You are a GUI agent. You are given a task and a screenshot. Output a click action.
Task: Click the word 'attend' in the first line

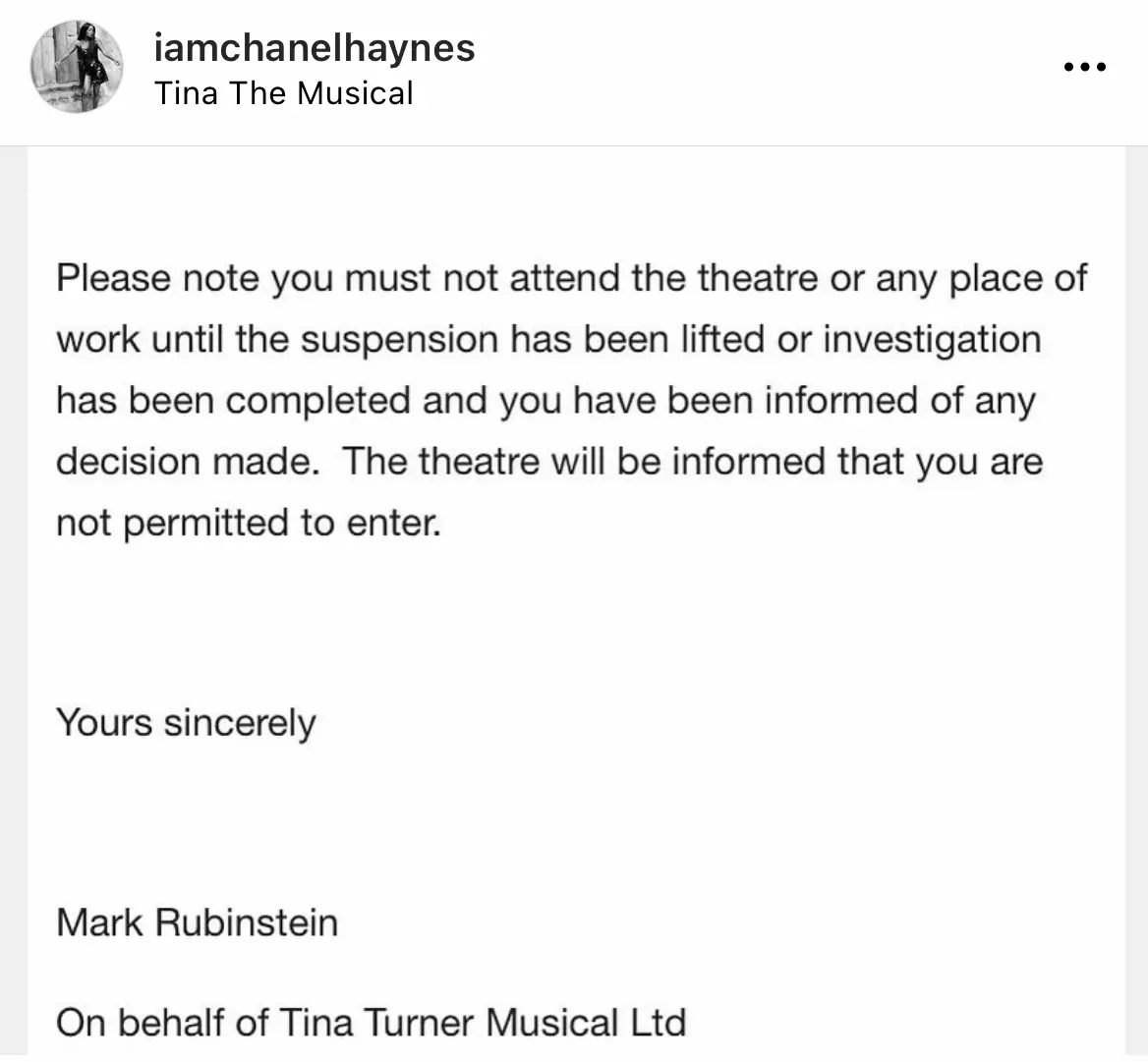click(564, 278)
